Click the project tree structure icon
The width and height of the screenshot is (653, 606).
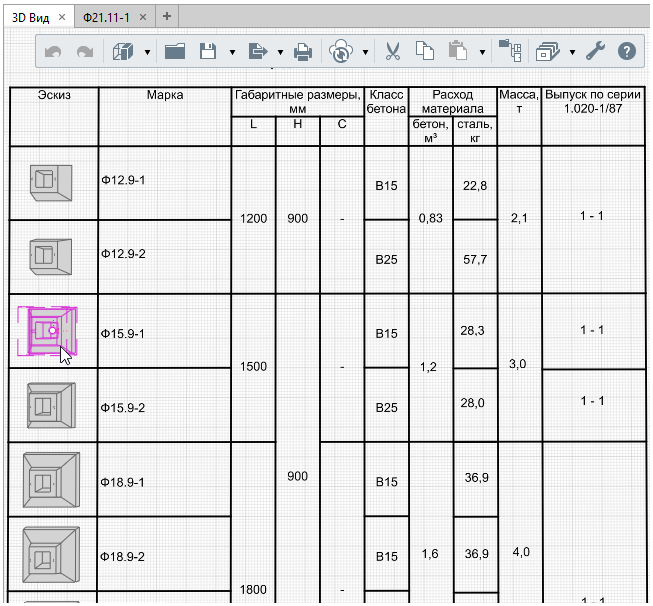510,51
